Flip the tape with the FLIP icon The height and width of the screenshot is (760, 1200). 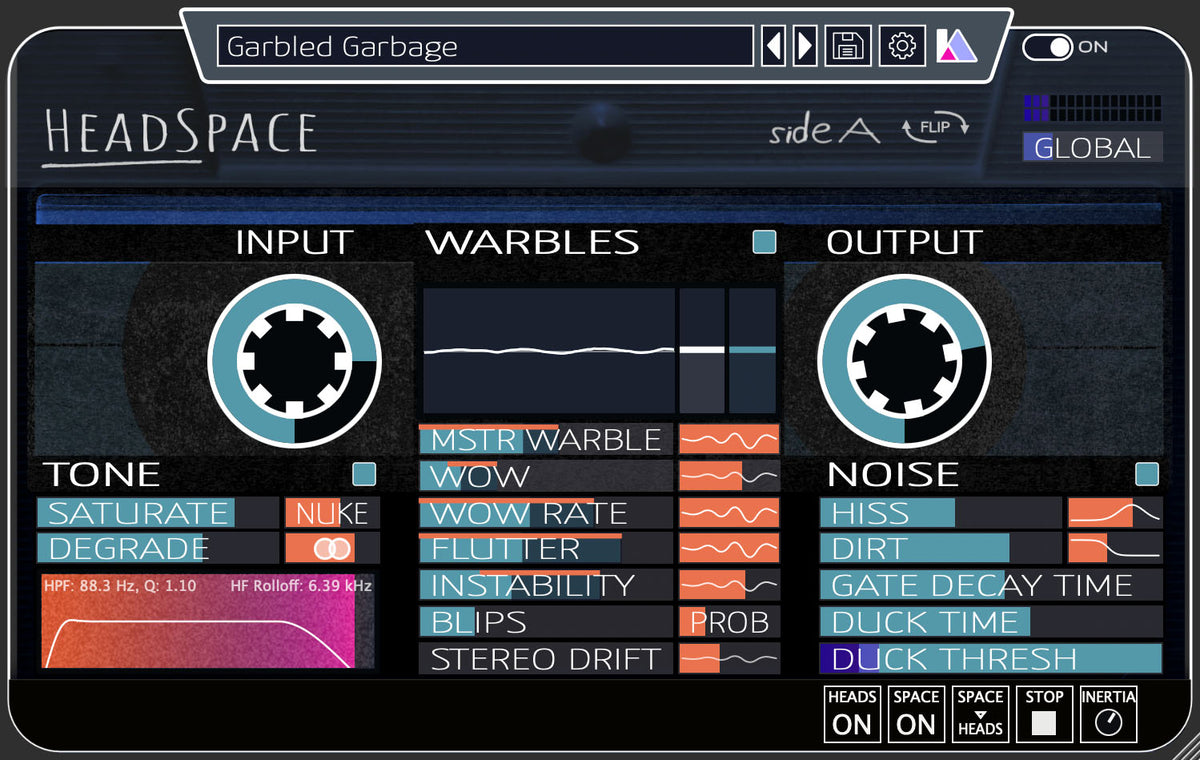coord(935,127)
